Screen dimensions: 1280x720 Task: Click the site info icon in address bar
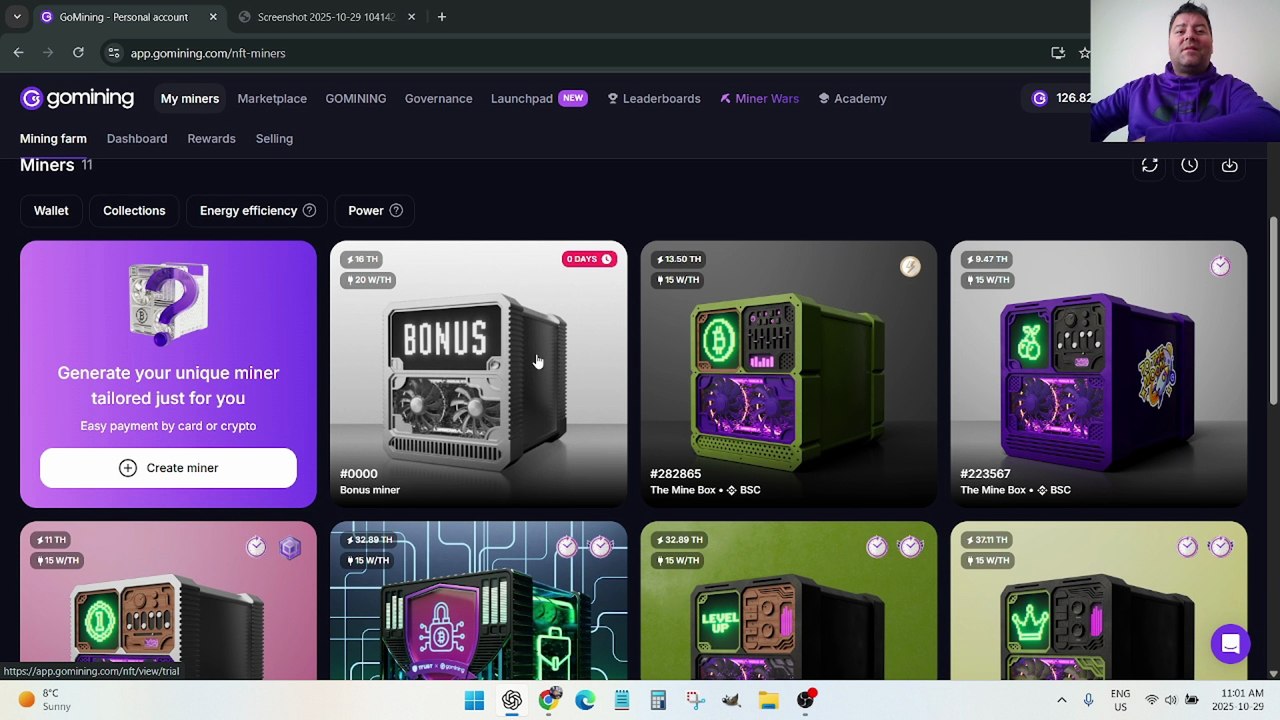point(113,53)
